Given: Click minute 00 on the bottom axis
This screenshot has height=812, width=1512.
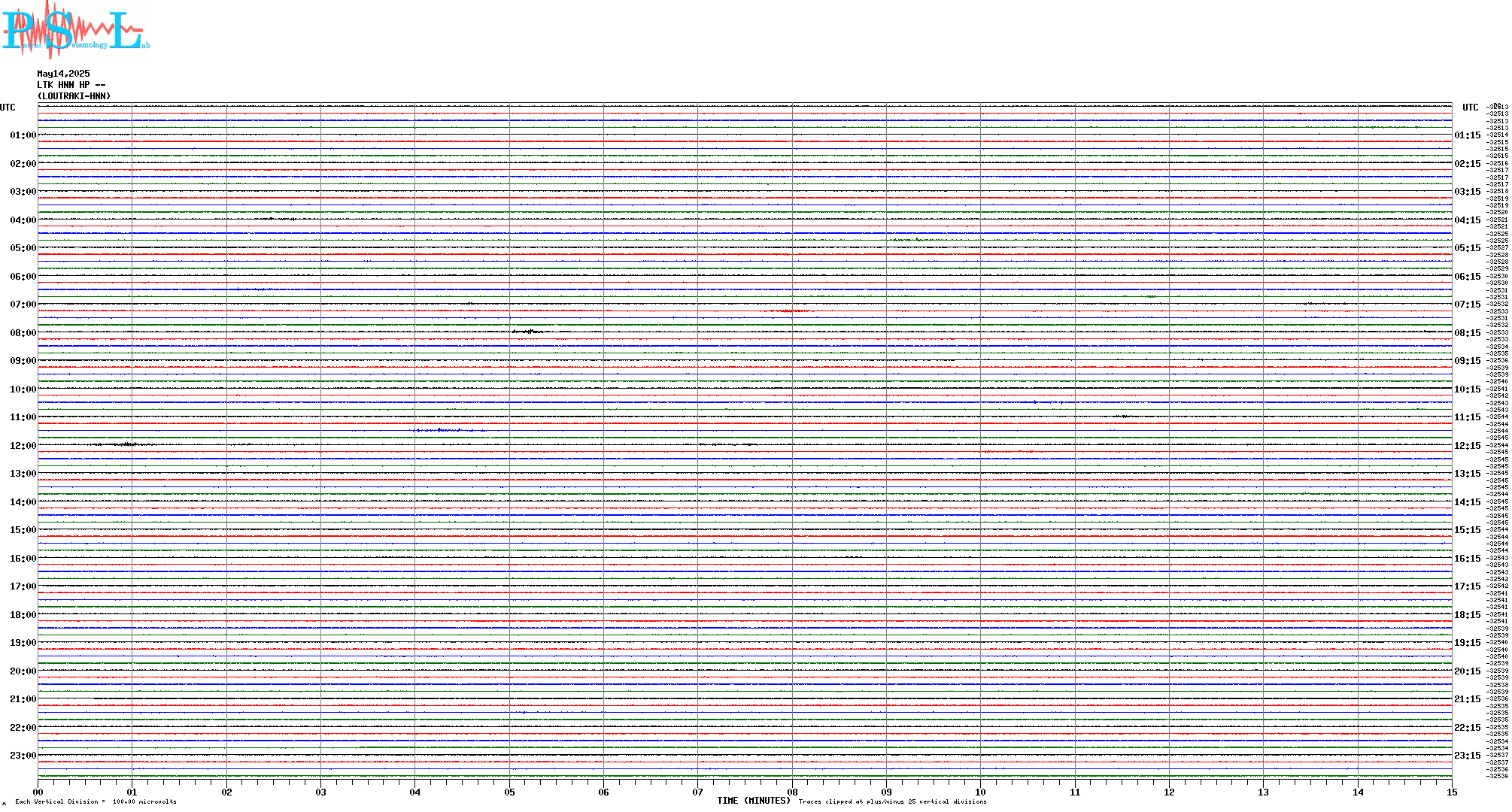Looking at the screenshot, I should 38,792.
